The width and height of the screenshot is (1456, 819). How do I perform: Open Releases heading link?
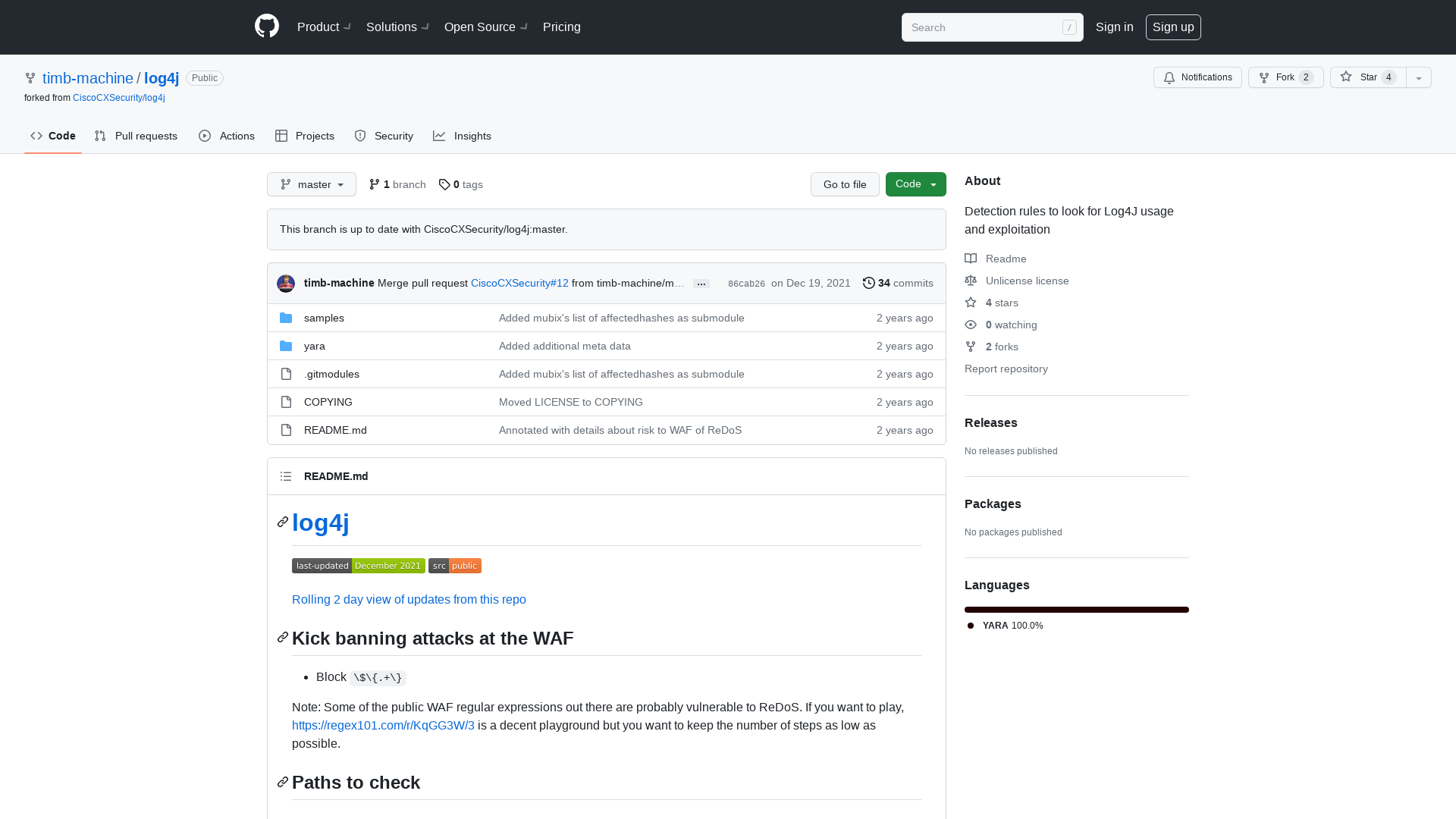991,422
